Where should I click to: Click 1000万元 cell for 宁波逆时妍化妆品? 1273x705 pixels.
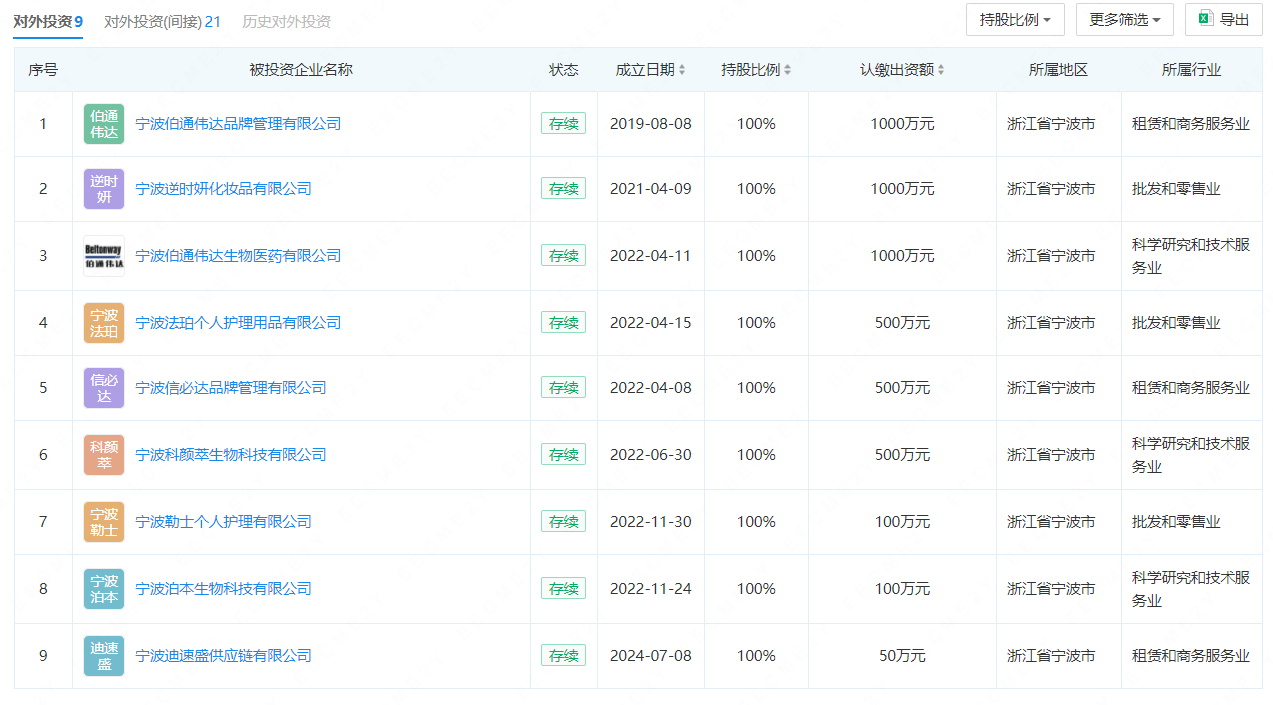tap(902, 189)
